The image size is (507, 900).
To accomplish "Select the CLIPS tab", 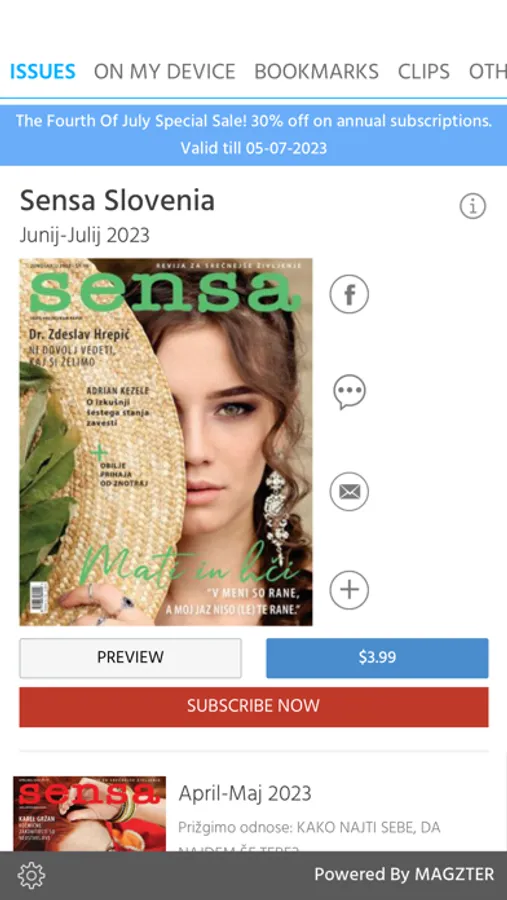I will point(424,72).
